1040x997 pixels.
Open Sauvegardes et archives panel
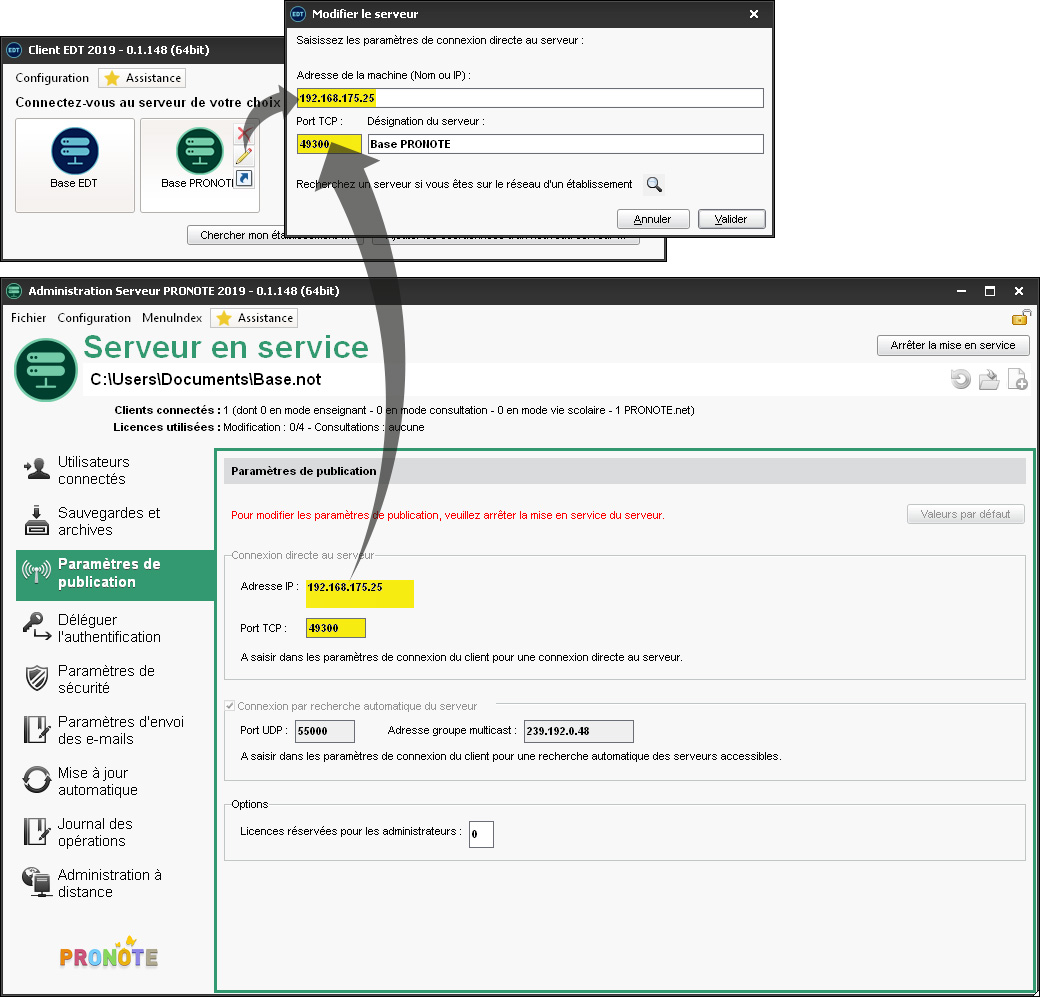pyautogui.click(x=113, y=521)
